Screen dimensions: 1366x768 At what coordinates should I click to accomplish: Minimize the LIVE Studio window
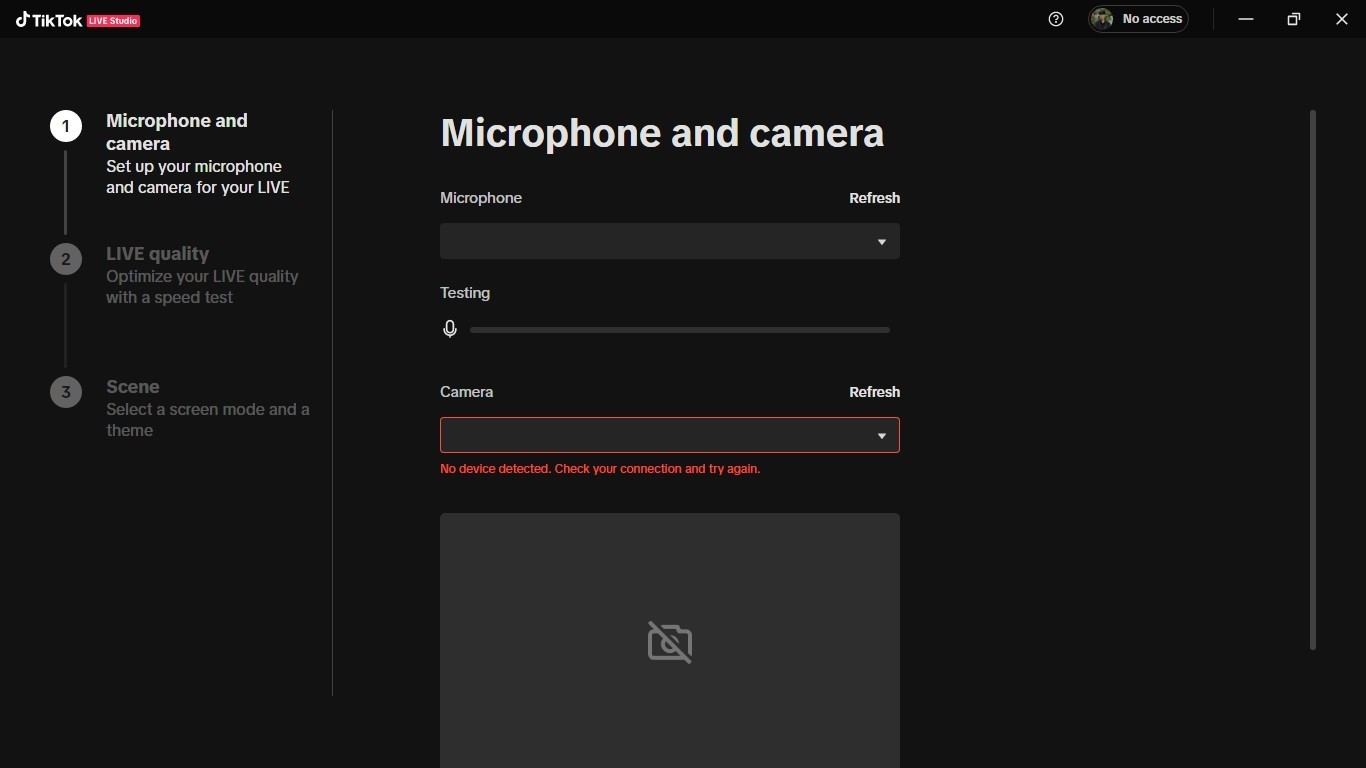[x=1246, y=19]
